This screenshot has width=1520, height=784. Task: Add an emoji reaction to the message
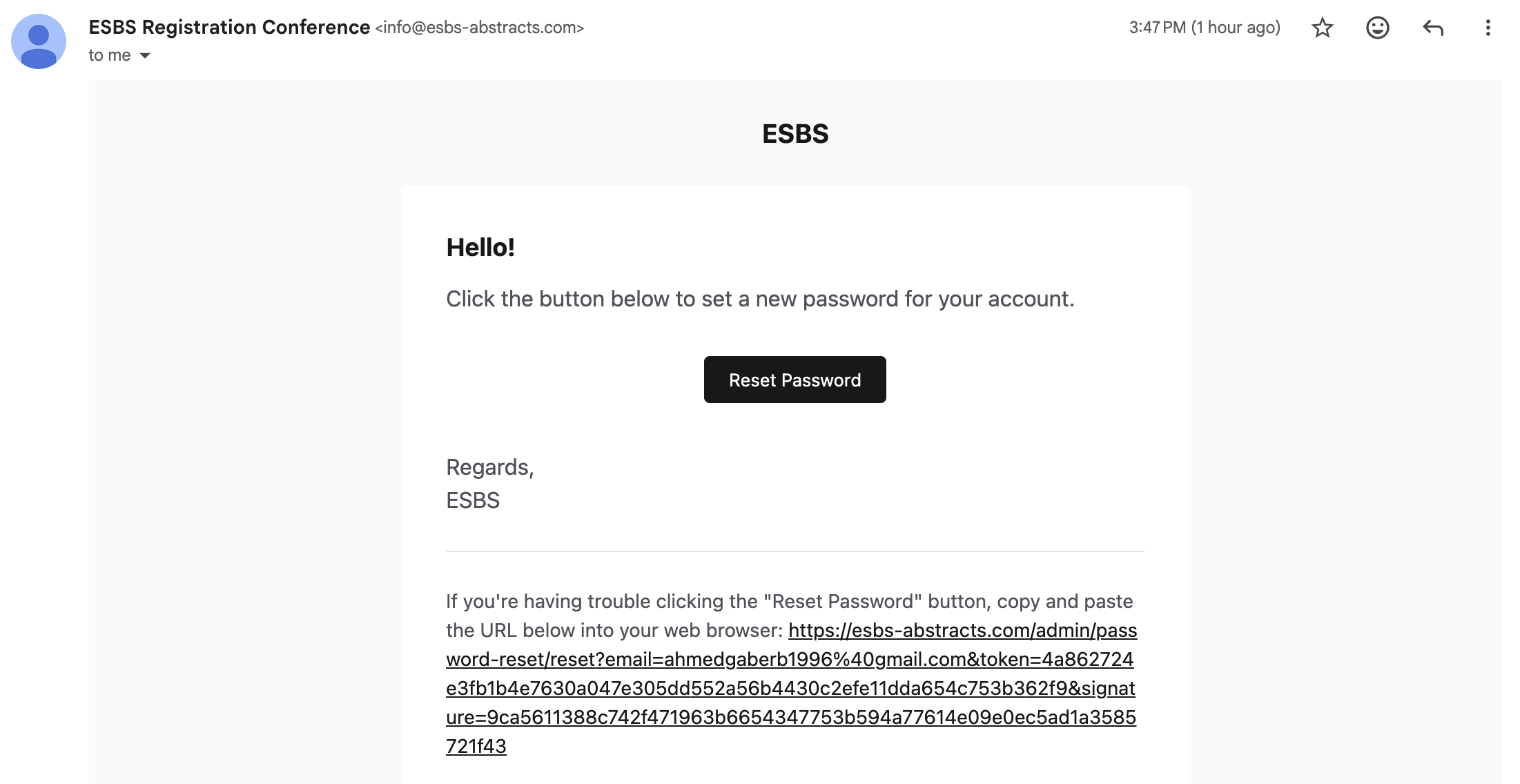pos(1377,28)
